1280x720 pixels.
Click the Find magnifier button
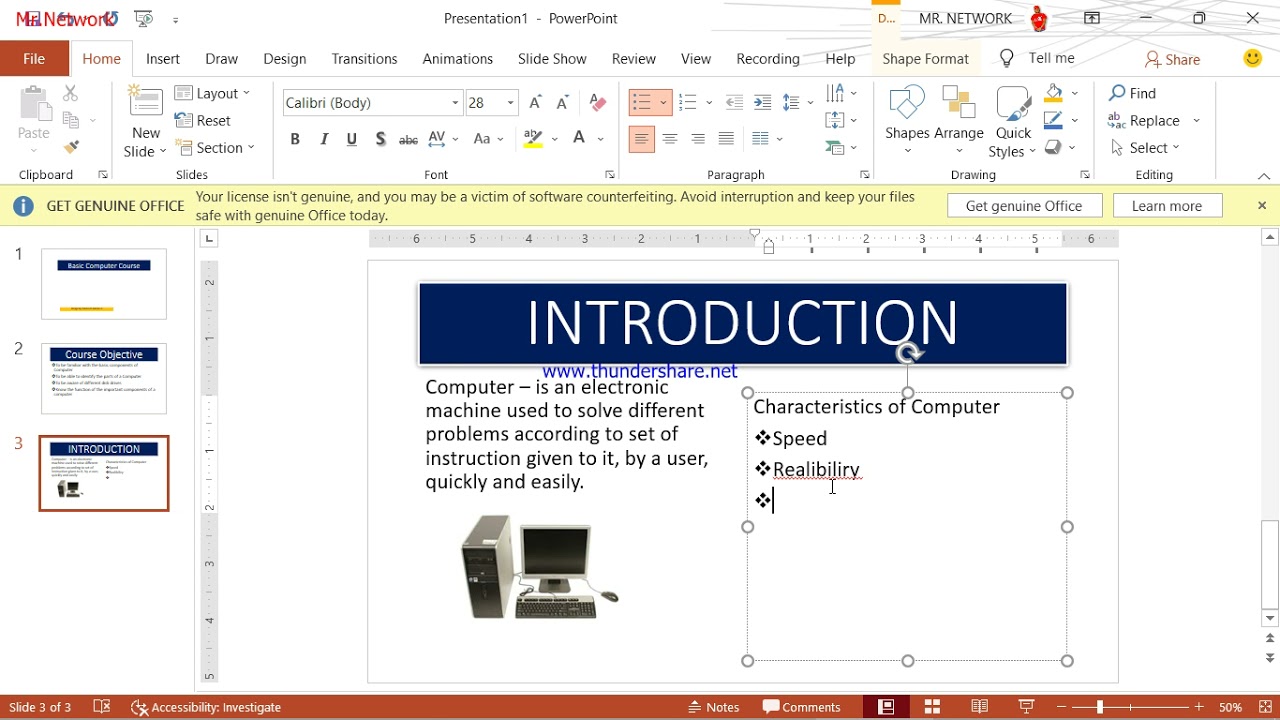point(1132,93)
